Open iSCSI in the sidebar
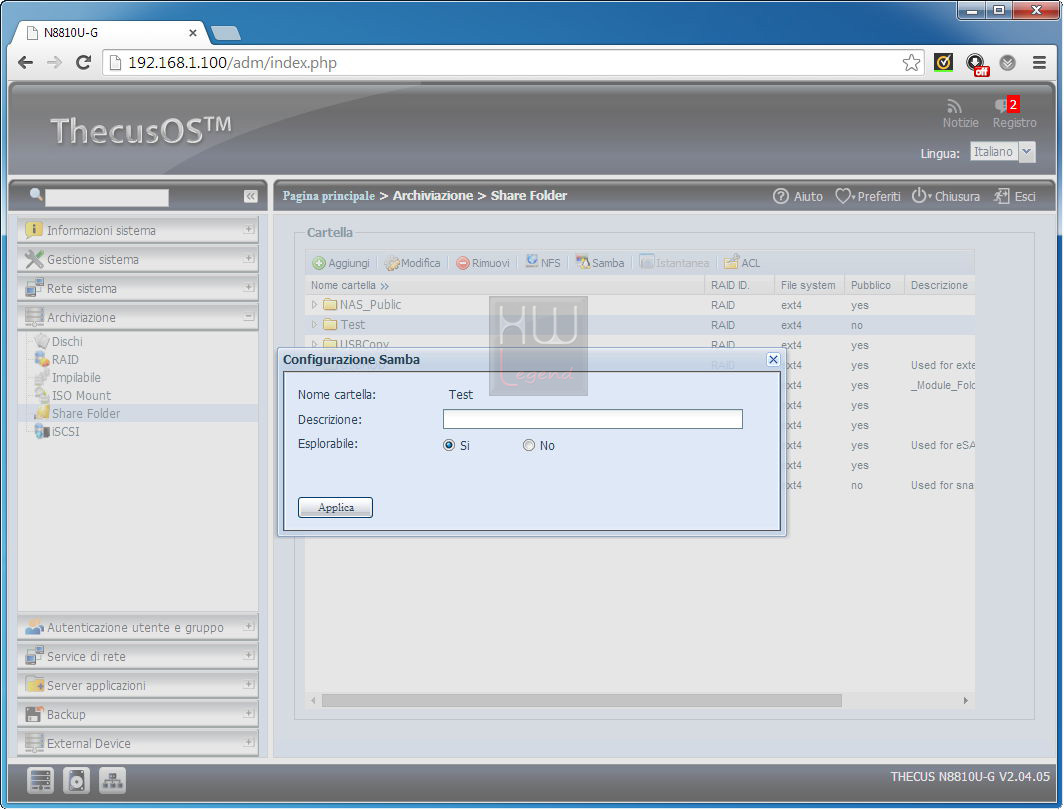The width and height of the screenshot is (1064, 810). (x=66, y=431)
